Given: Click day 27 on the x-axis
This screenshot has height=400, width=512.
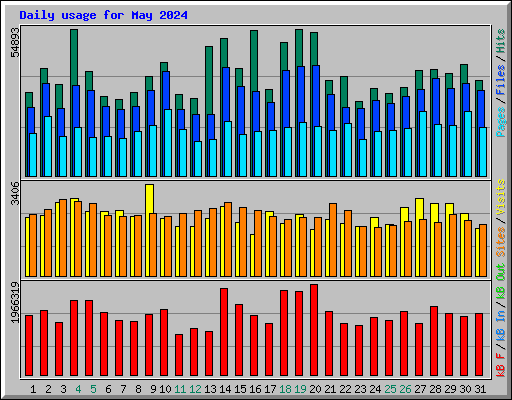Looking at the screenshot, I should pos(420,389).
